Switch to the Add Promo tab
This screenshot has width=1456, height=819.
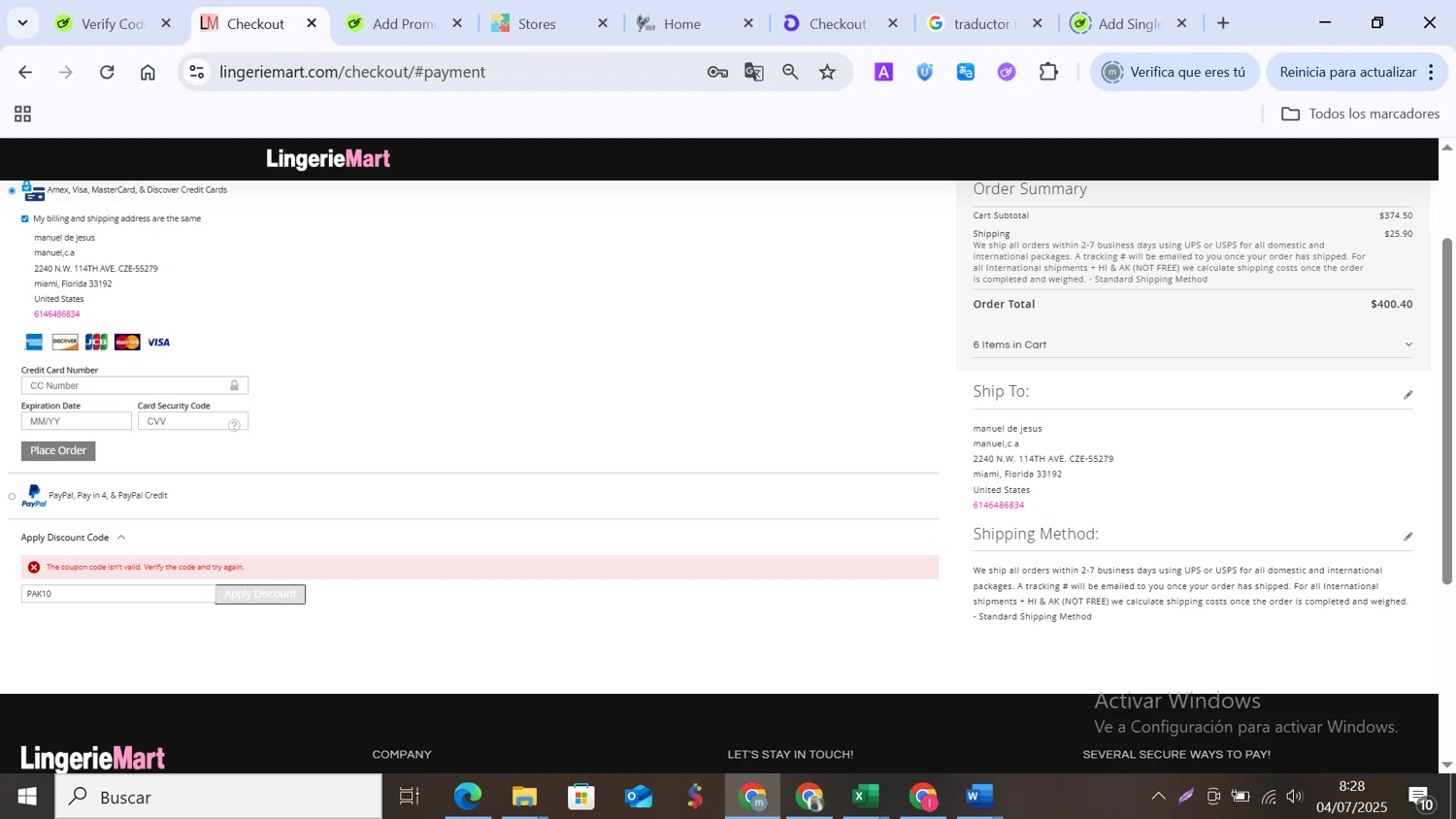coord(405,23)
